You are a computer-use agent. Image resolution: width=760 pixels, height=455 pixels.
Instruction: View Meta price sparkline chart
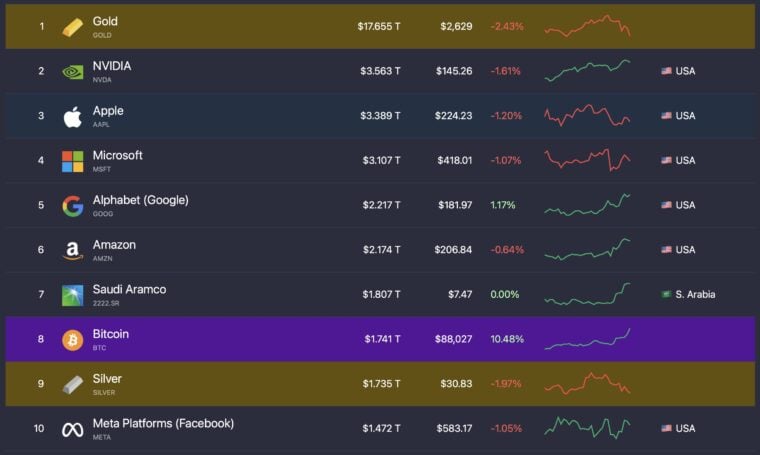click(587, 428)
